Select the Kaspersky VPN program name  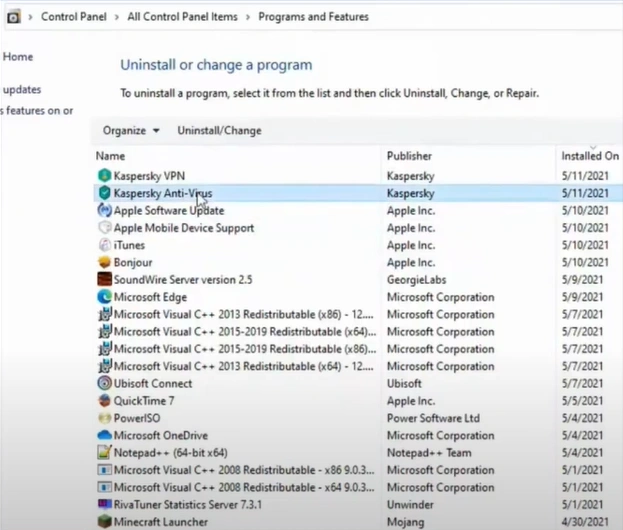coord(149,176)
